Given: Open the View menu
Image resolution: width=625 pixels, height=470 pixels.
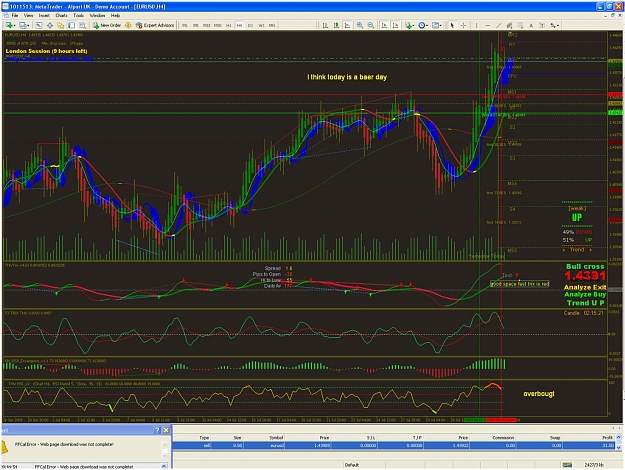Looking at the screenshot, I should (28, 16).
